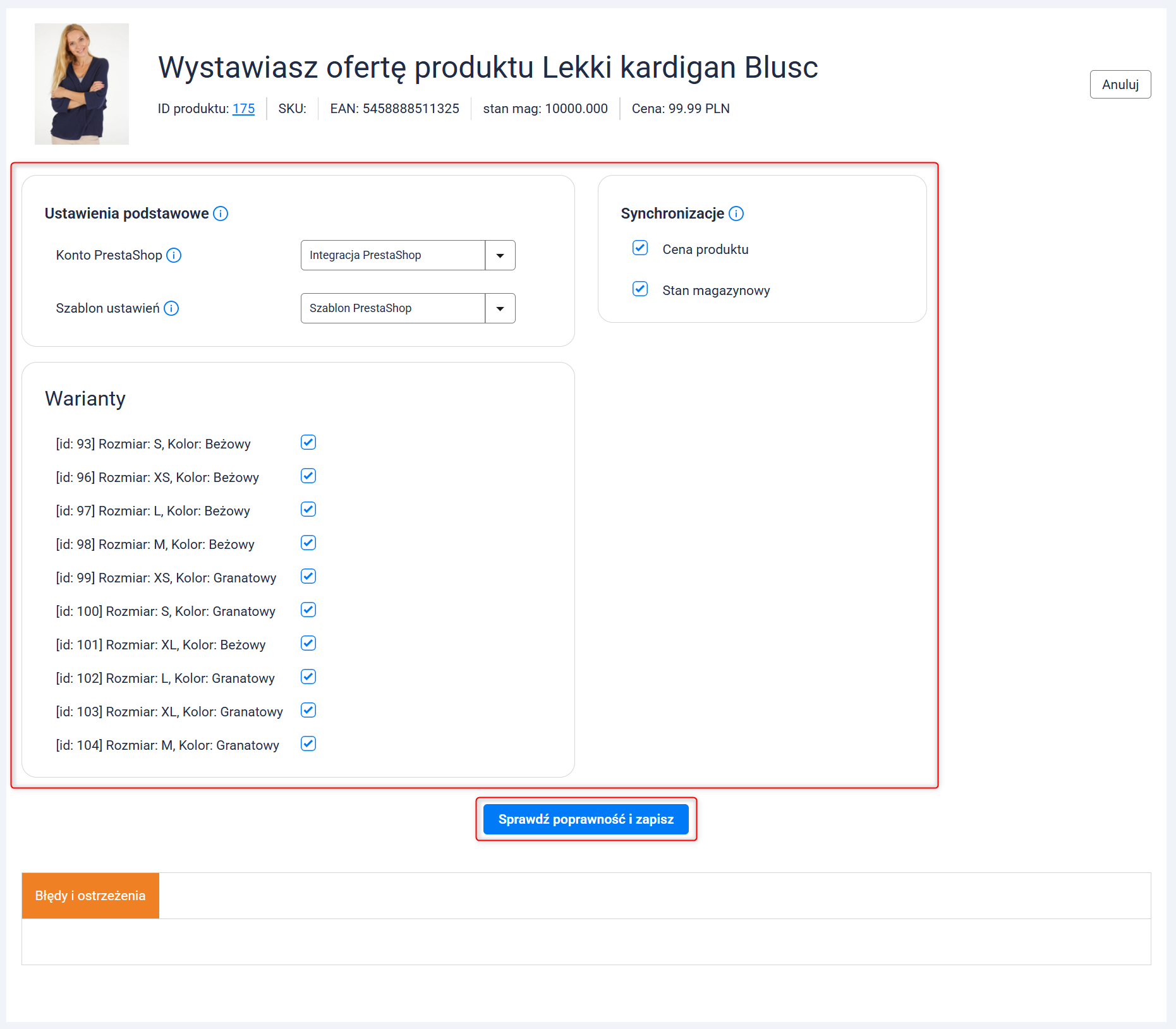Click the Integracja PrestaShop combo box field

(x=392, y=255)
